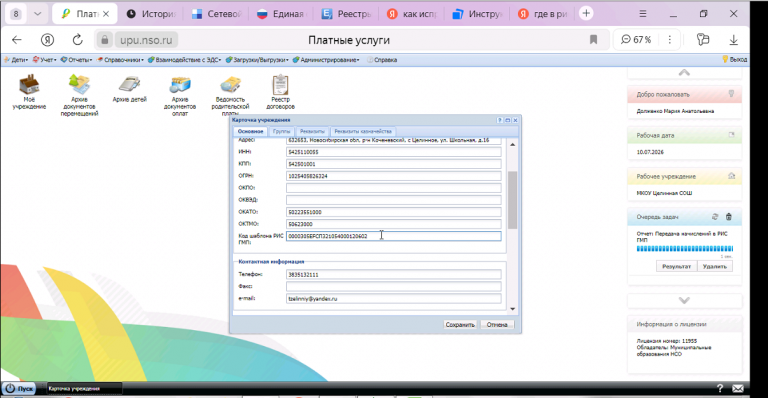
Task: Switch to the Реестр browser tab
Action: [346, 14]
